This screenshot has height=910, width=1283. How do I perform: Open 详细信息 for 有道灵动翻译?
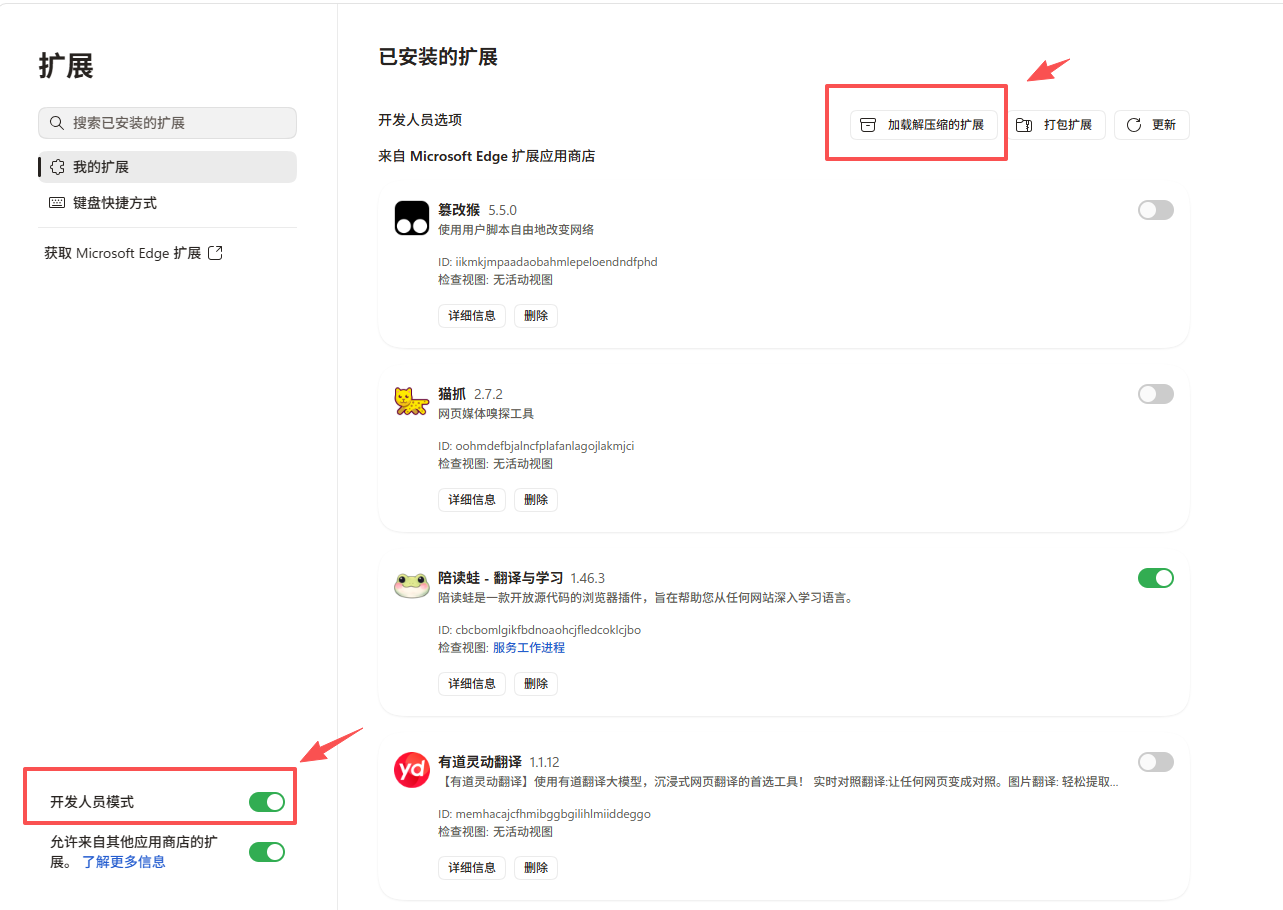click(472, 868)
